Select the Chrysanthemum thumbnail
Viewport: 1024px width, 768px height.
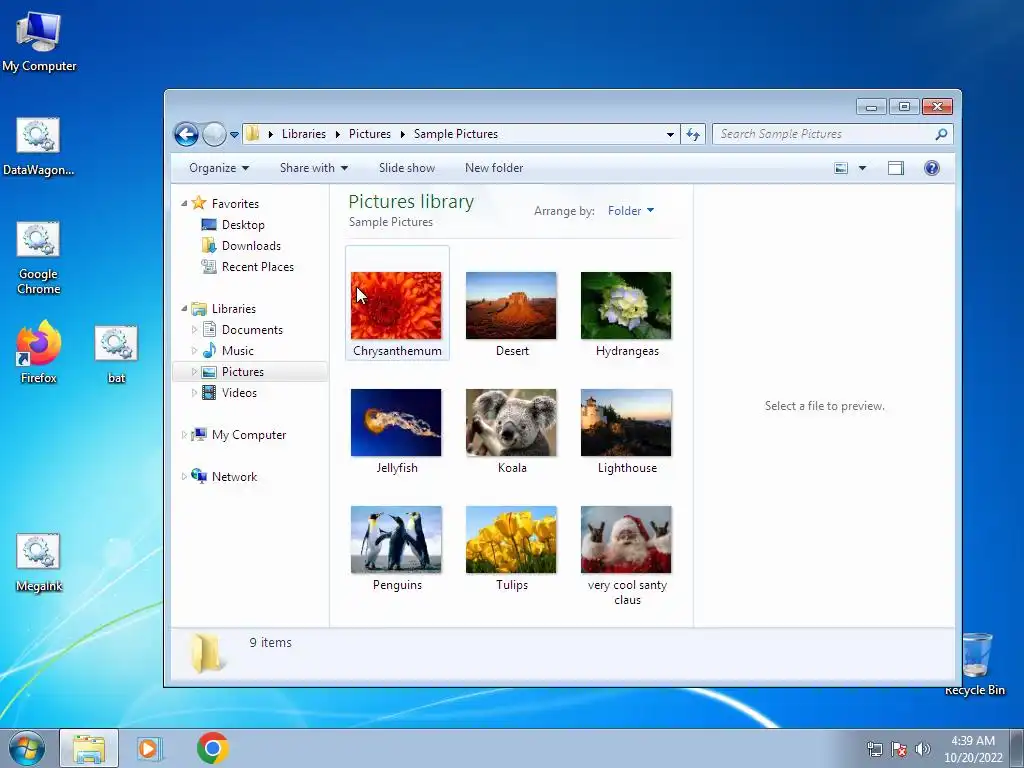tap(396, 306)
